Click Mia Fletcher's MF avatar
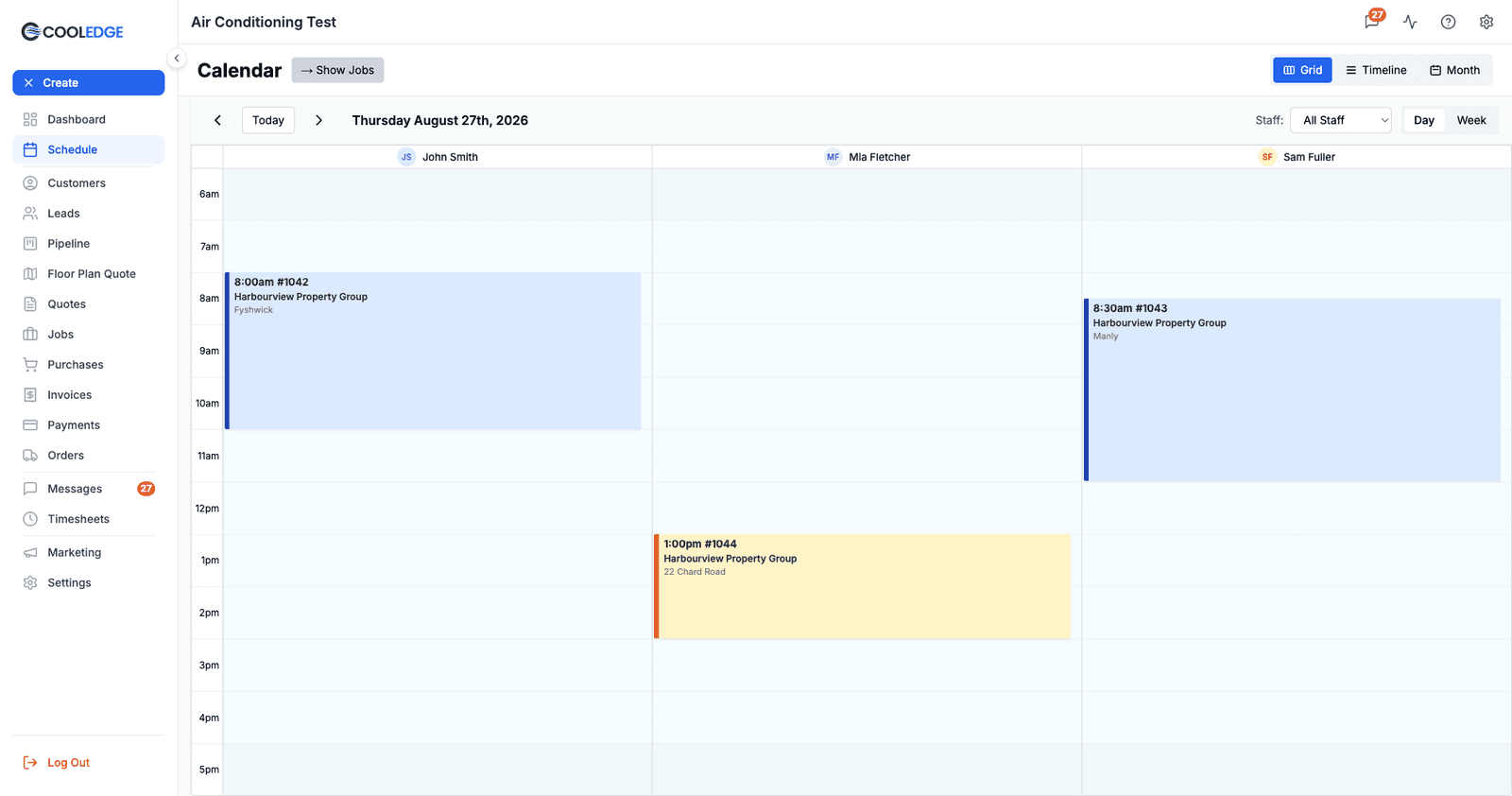Viewport: 1512px width, 796px height. pyautogui.click(x=833, y=157)
